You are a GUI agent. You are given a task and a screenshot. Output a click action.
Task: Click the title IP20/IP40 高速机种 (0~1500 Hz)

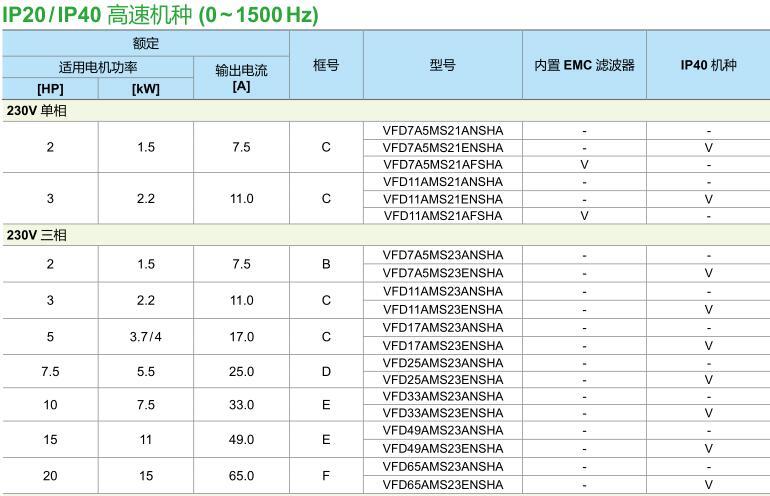click(x=161, y=14)
